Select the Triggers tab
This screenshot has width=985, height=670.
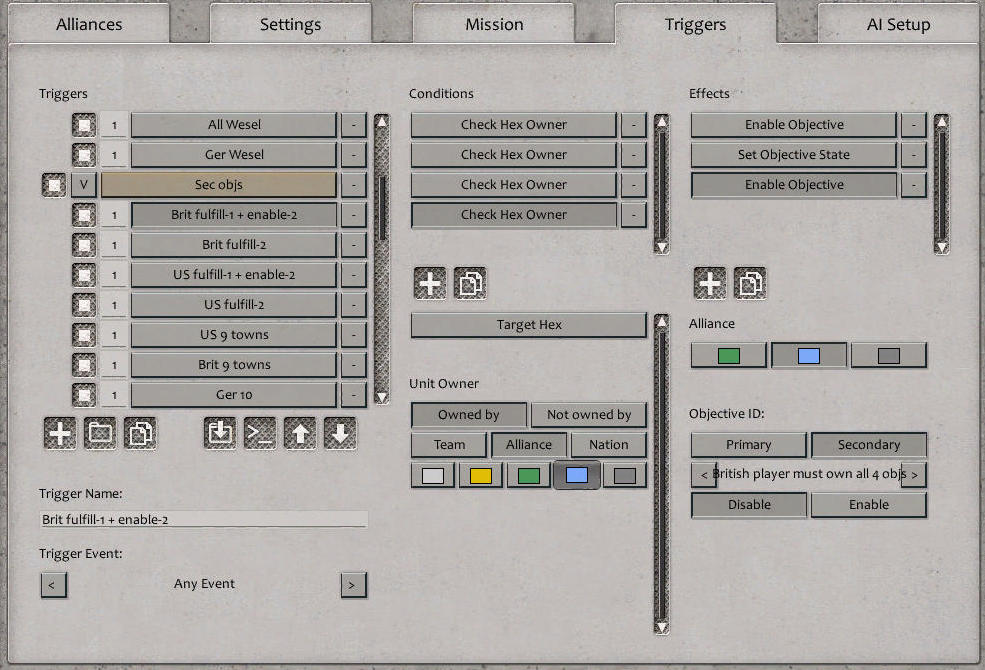[x=695, y=24]
